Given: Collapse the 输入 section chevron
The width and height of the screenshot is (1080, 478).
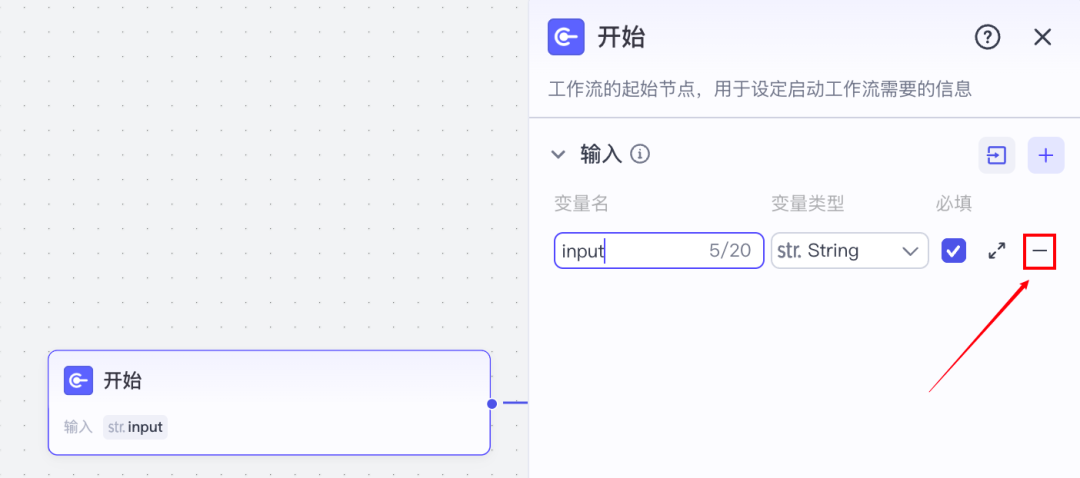Looking at the screenshot, I should [x=558, y=154].
